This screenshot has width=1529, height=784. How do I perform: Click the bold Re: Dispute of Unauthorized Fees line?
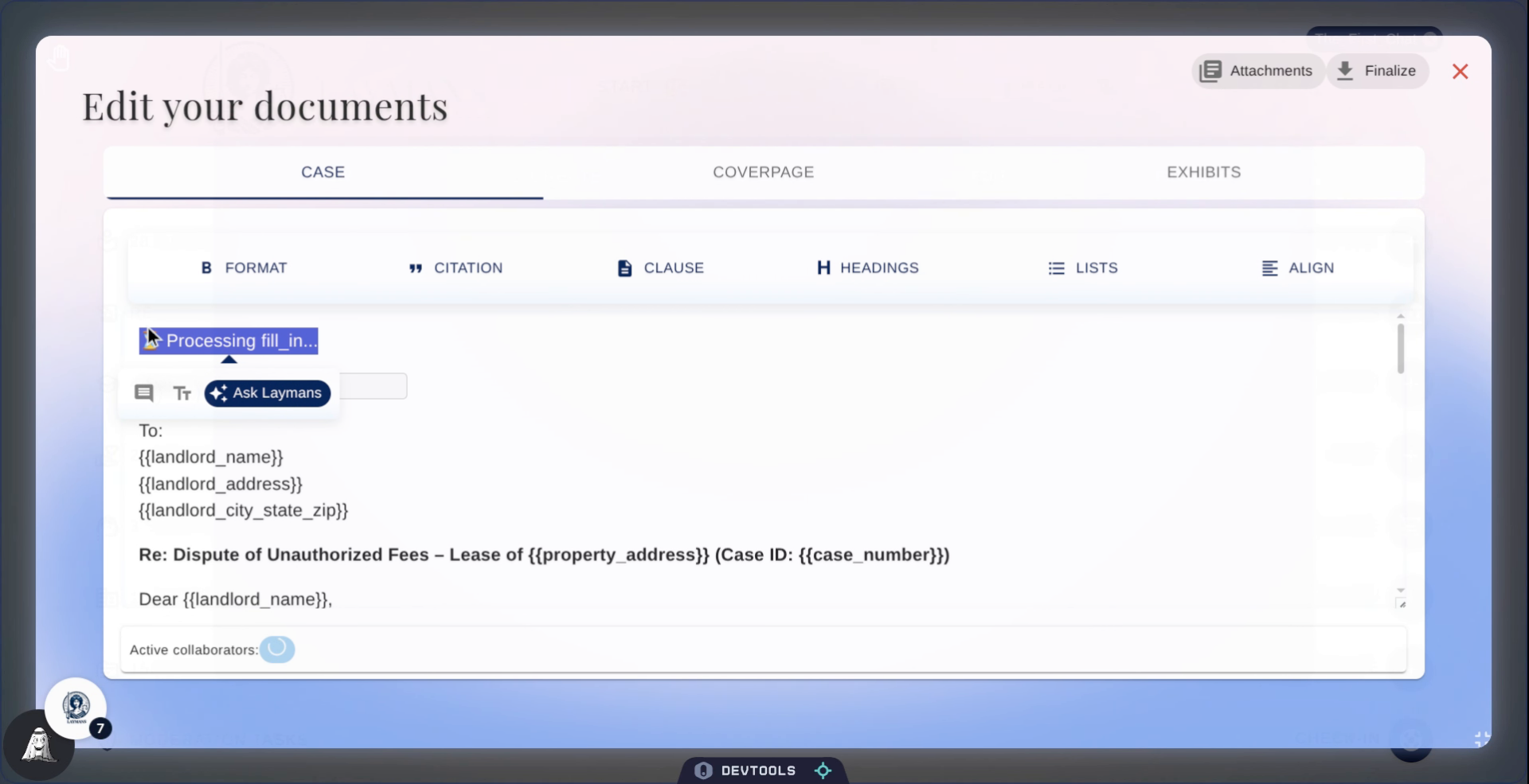click(544, 555)
